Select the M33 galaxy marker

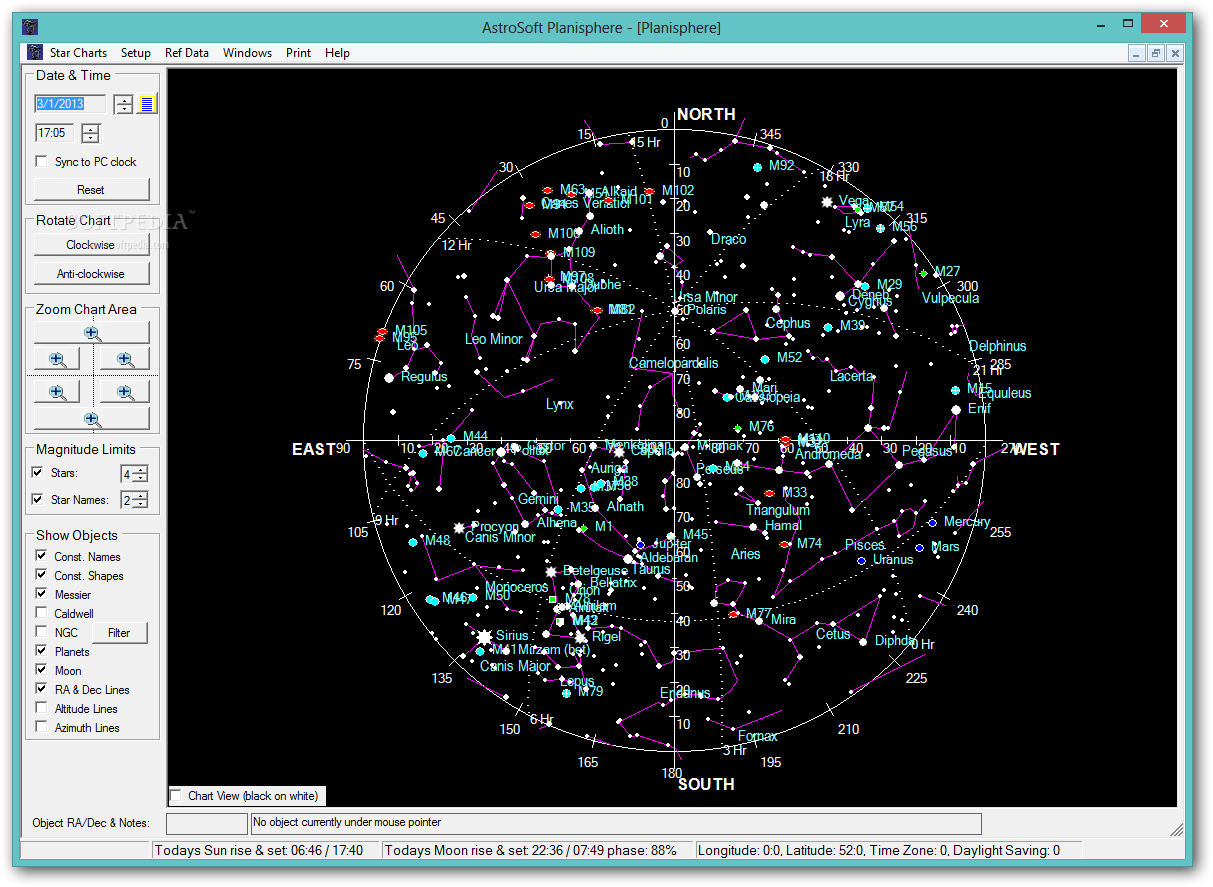click(769, 493)
